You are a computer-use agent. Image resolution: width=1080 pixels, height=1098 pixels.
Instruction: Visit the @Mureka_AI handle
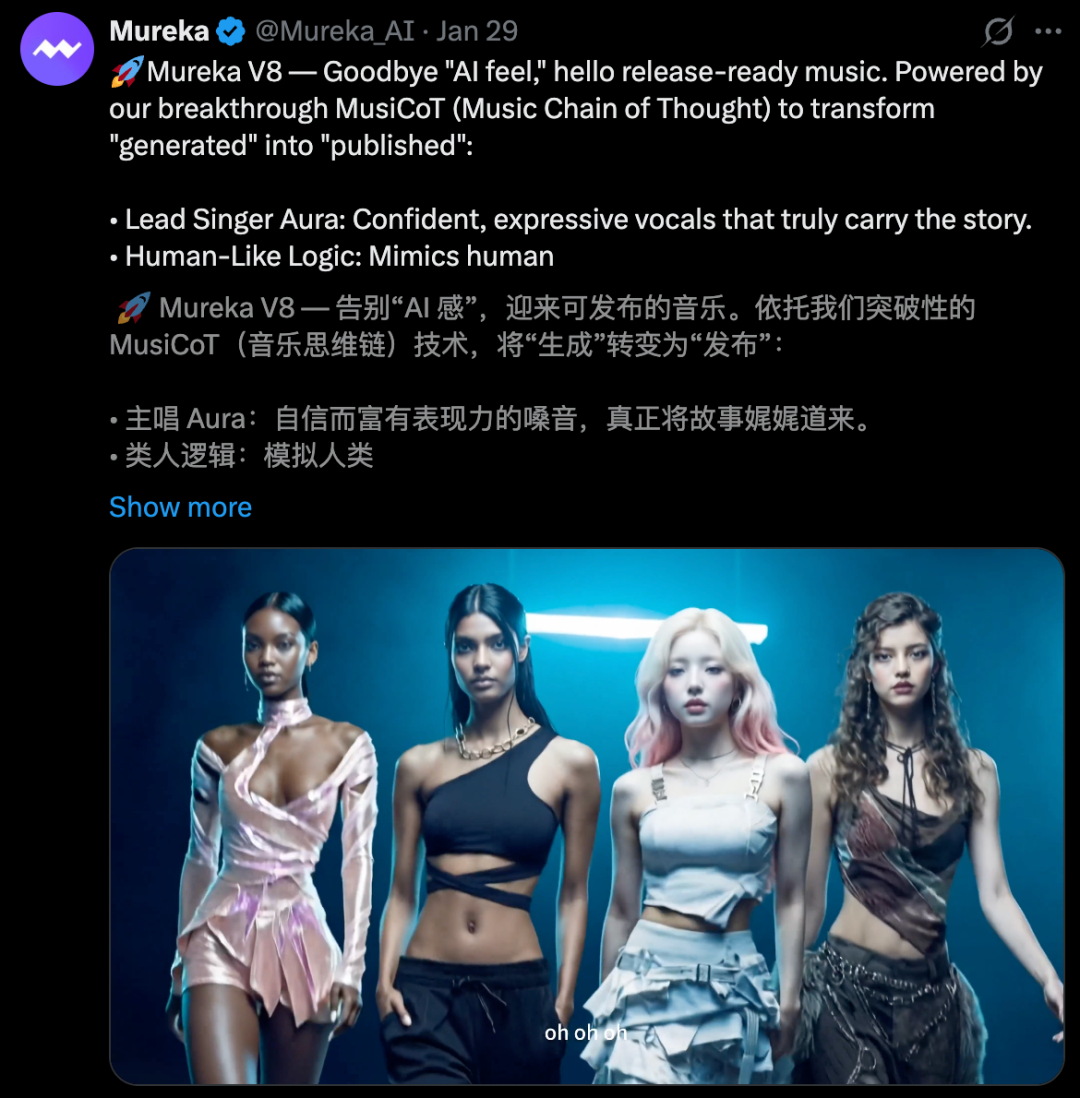point(335,32)
